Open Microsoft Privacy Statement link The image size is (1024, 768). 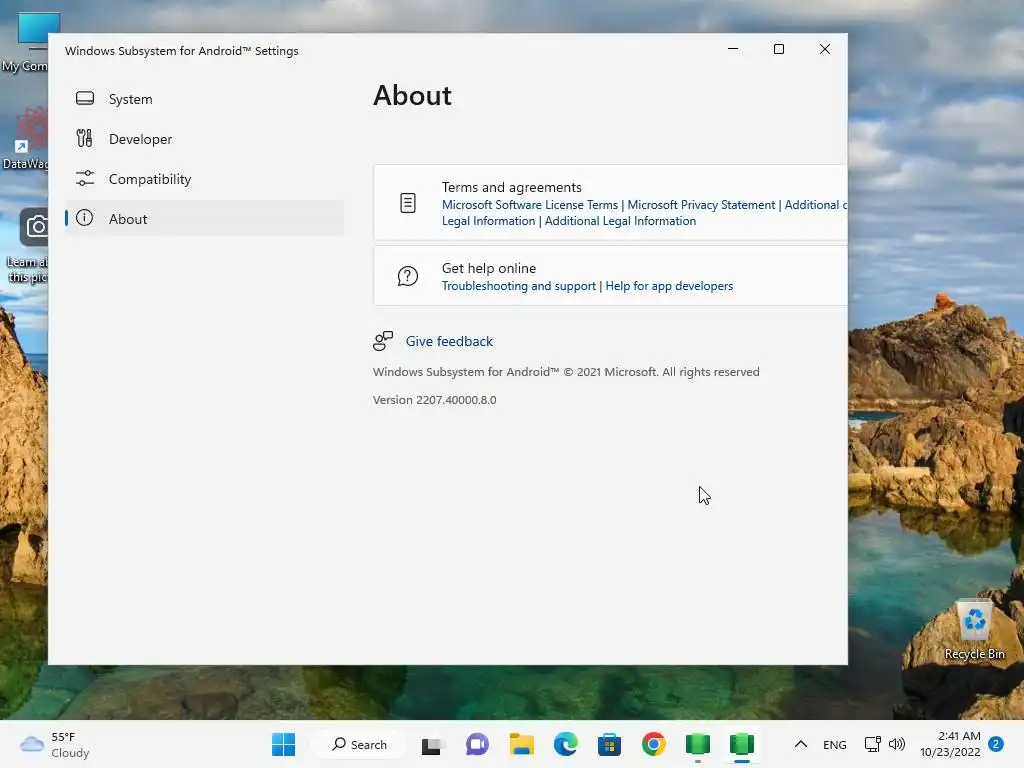coord(701,205)
